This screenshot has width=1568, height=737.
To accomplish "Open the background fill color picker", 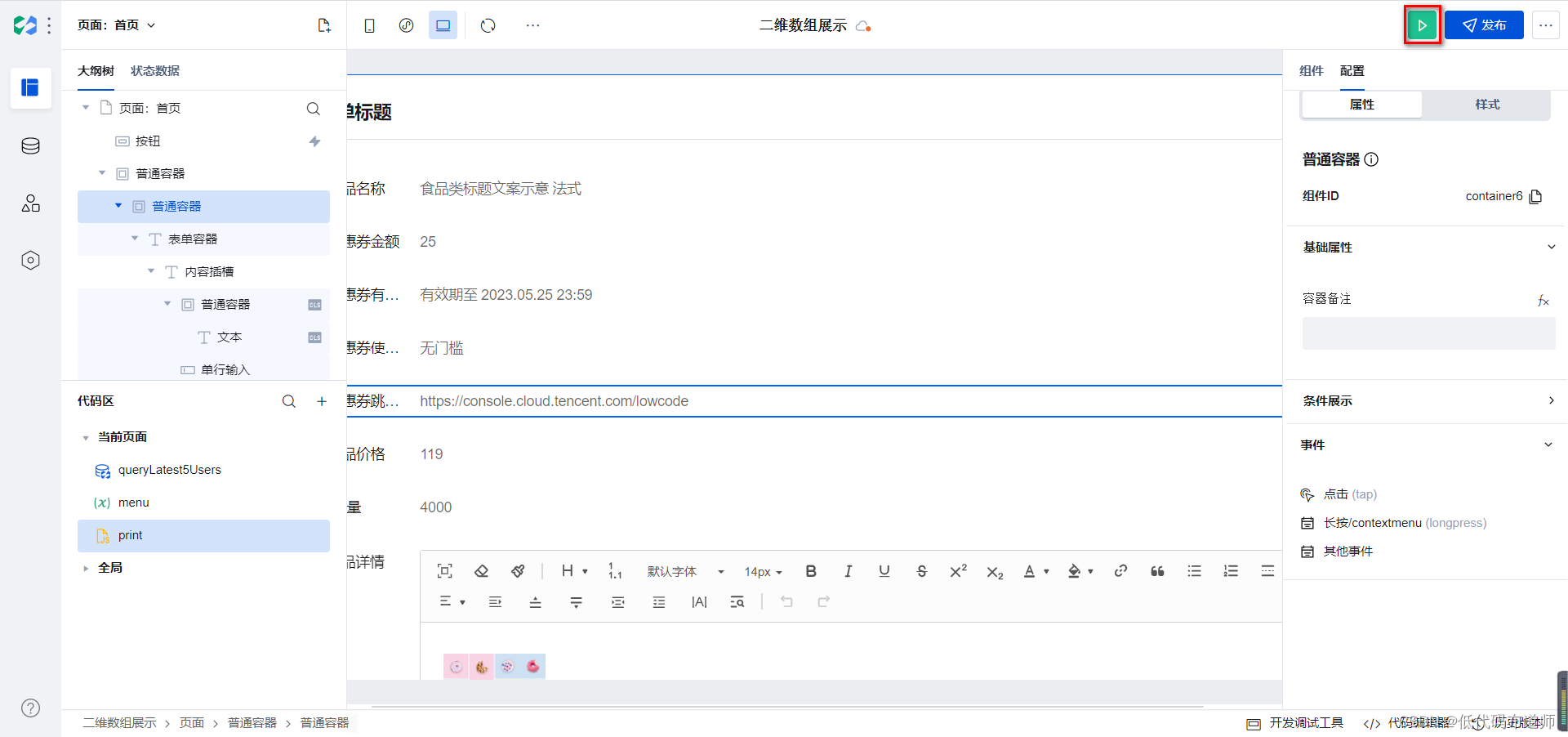I will (x=1080, y=571).
